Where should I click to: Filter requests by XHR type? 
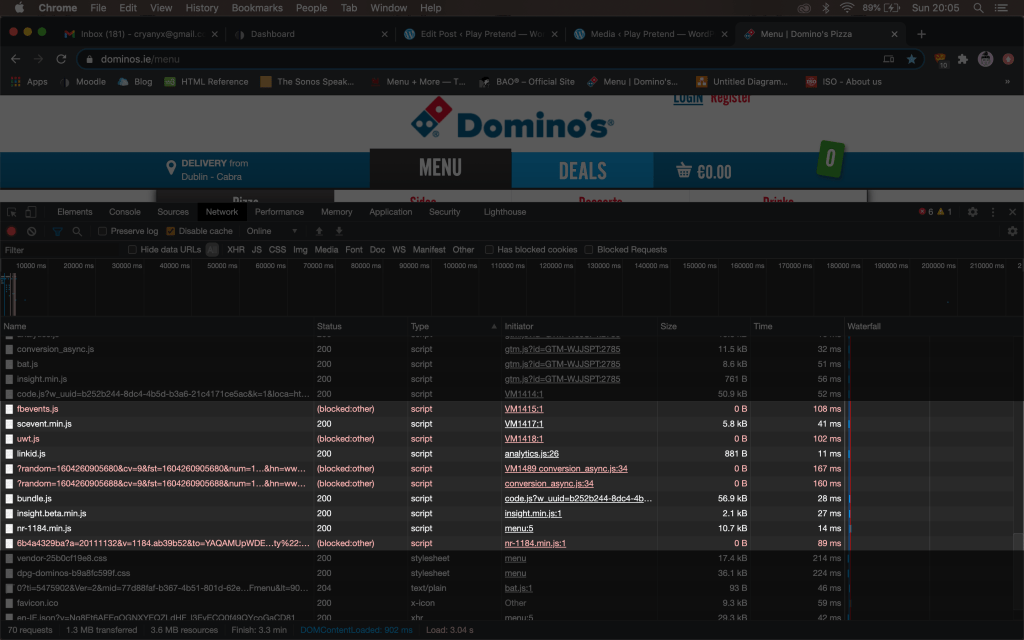click(x=236, y=250)
